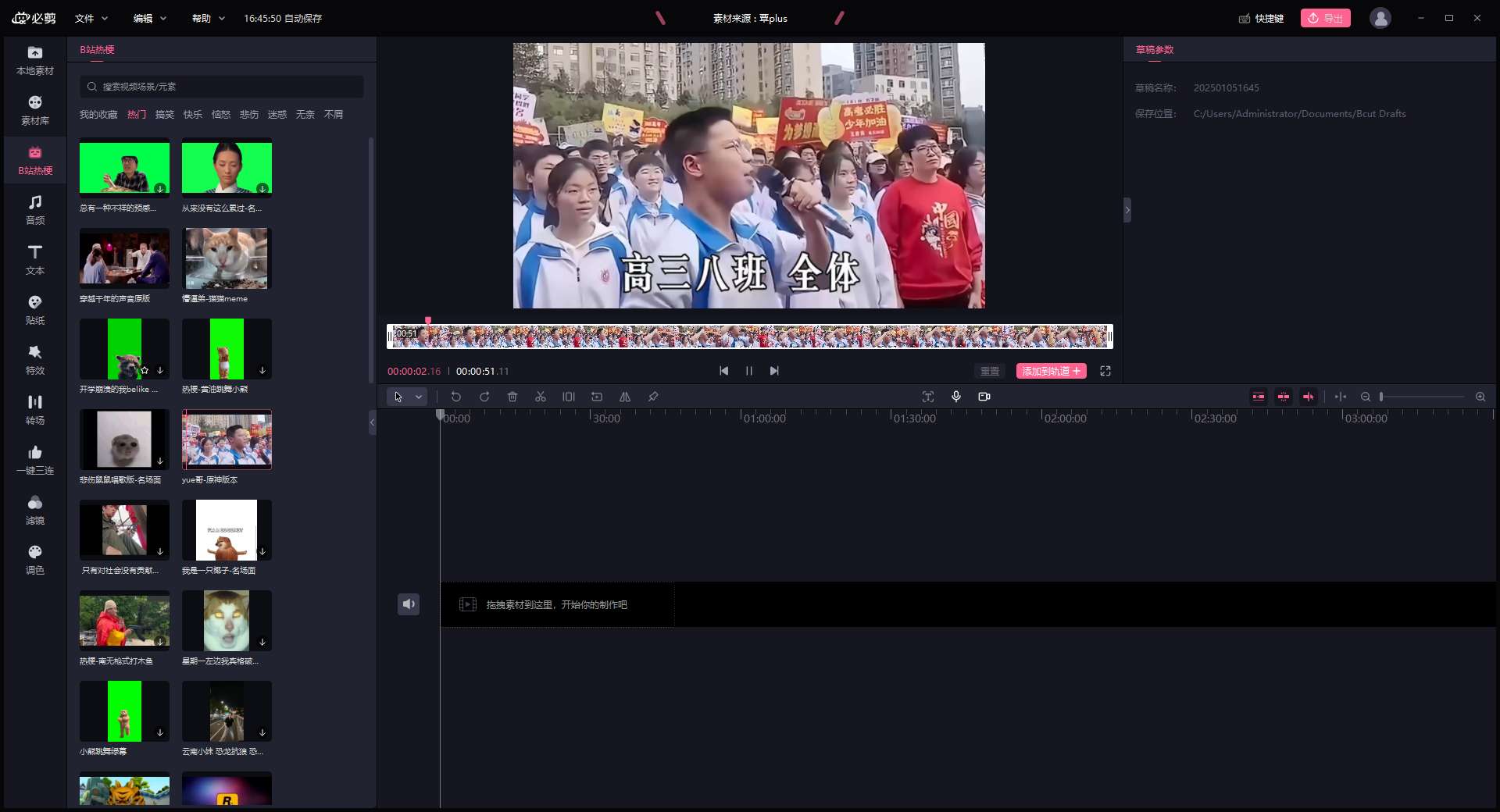Click the timeline split-at-playhead icon left of zoom-out
Screen dimensions: 1500x812
pos(1341,397)
